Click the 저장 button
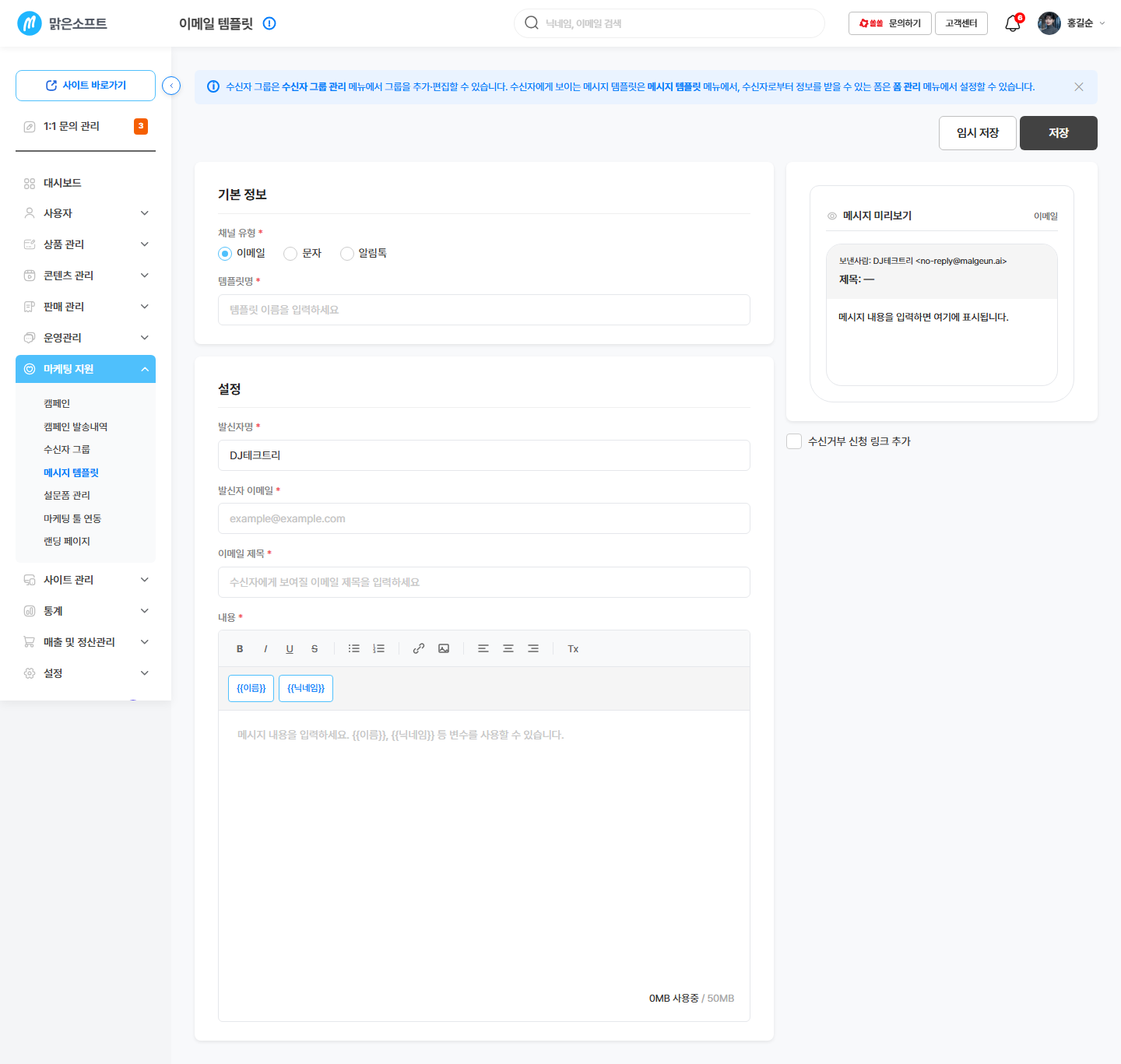The width and height of the screenshot is (1121, 1064). click(x=1059, y=133)
